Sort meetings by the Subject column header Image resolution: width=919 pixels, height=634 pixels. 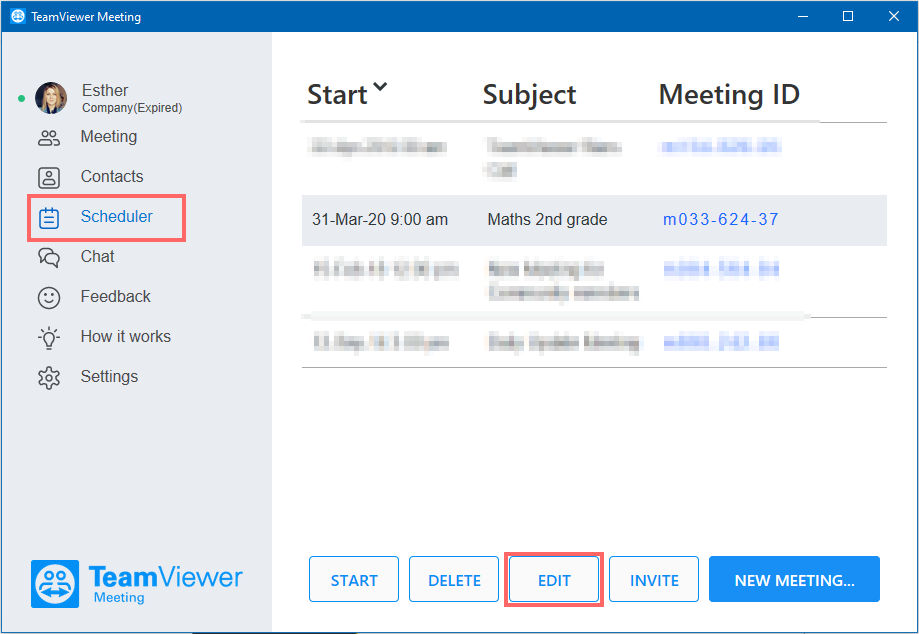tap(529, 94)
